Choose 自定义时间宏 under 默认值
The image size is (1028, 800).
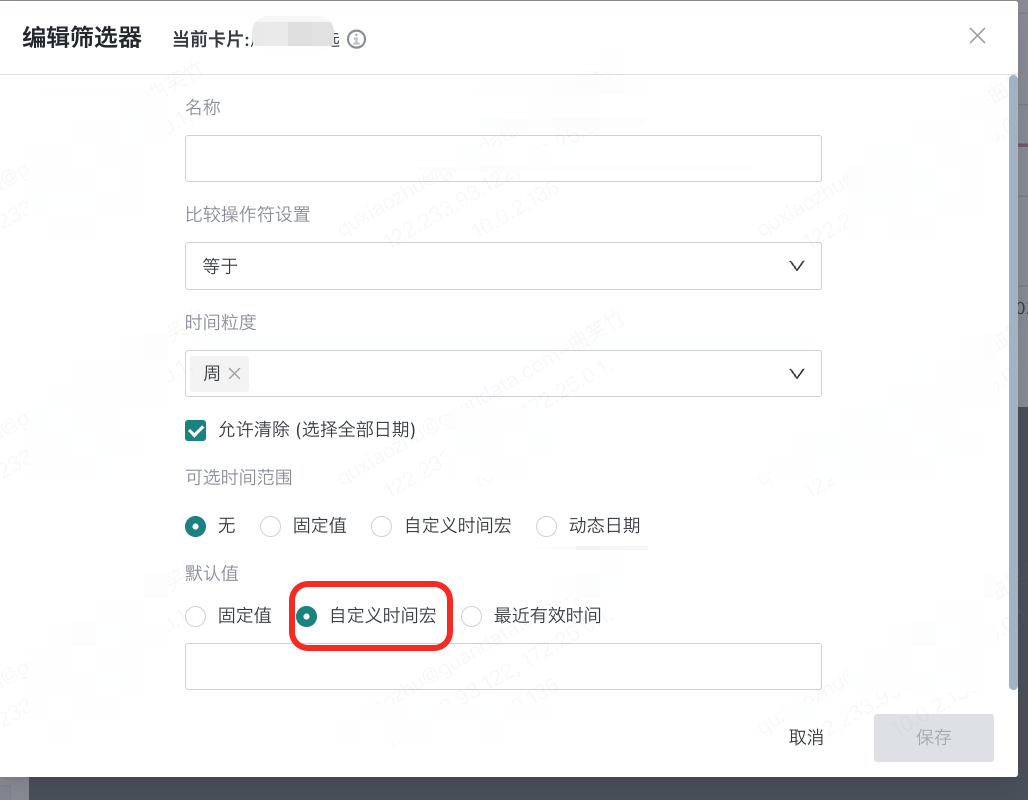[x=306, y=616]
